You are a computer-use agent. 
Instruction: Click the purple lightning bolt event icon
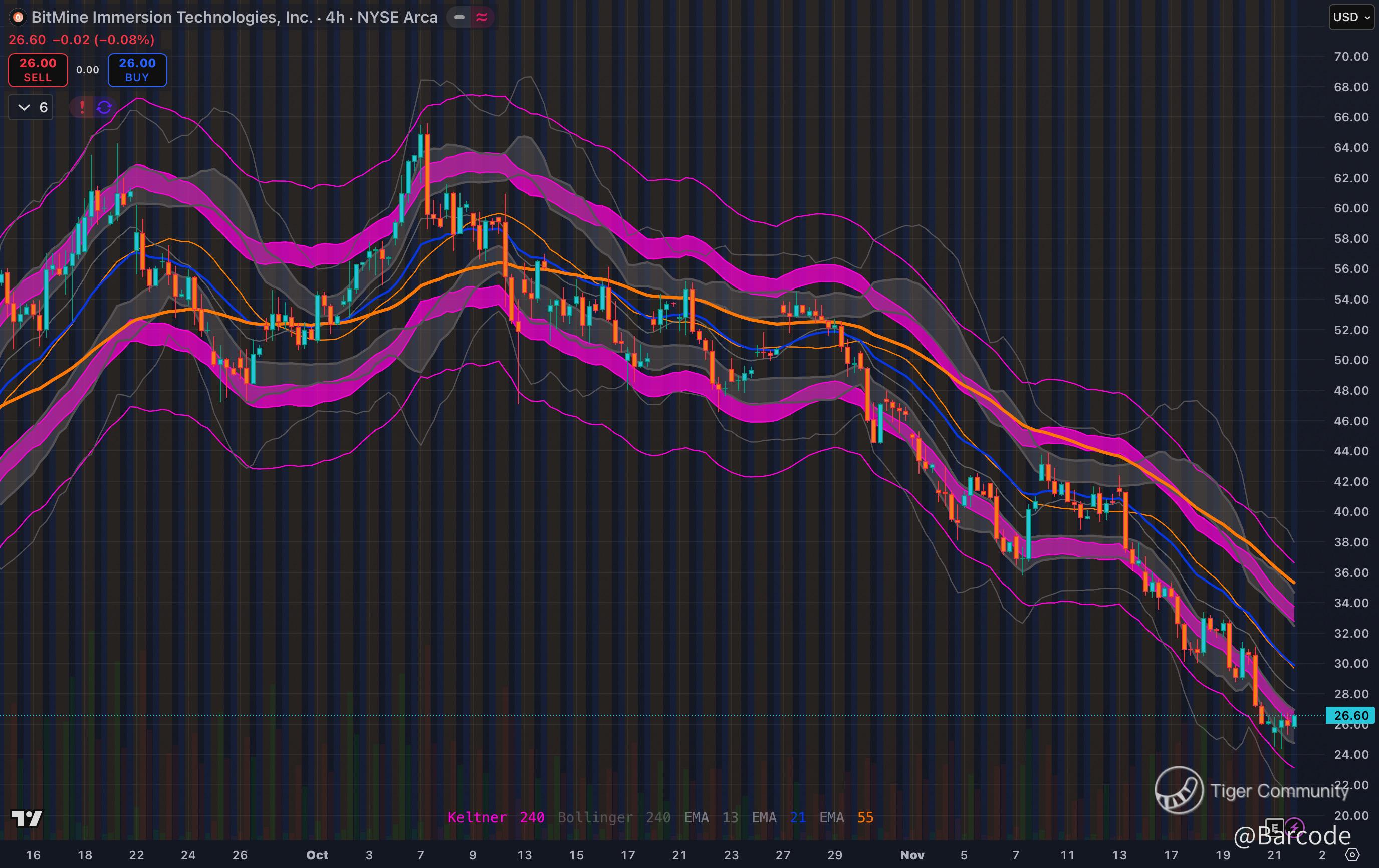point(1294,827)
